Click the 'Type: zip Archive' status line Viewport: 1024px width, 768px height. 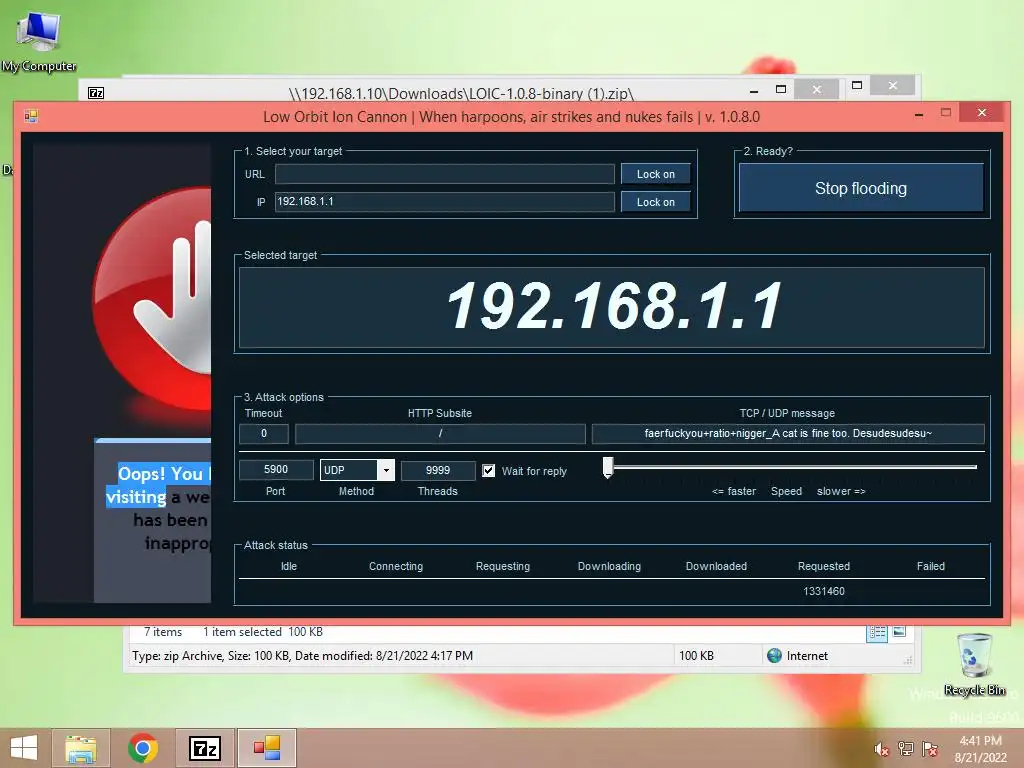[302, 656]
